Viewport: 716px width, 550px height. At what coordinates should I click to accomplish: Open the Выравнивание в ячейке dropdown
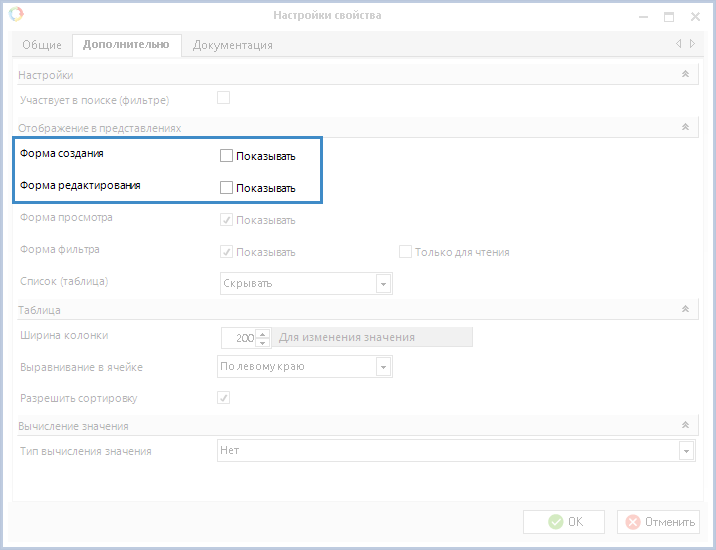[x=383, y=367]
